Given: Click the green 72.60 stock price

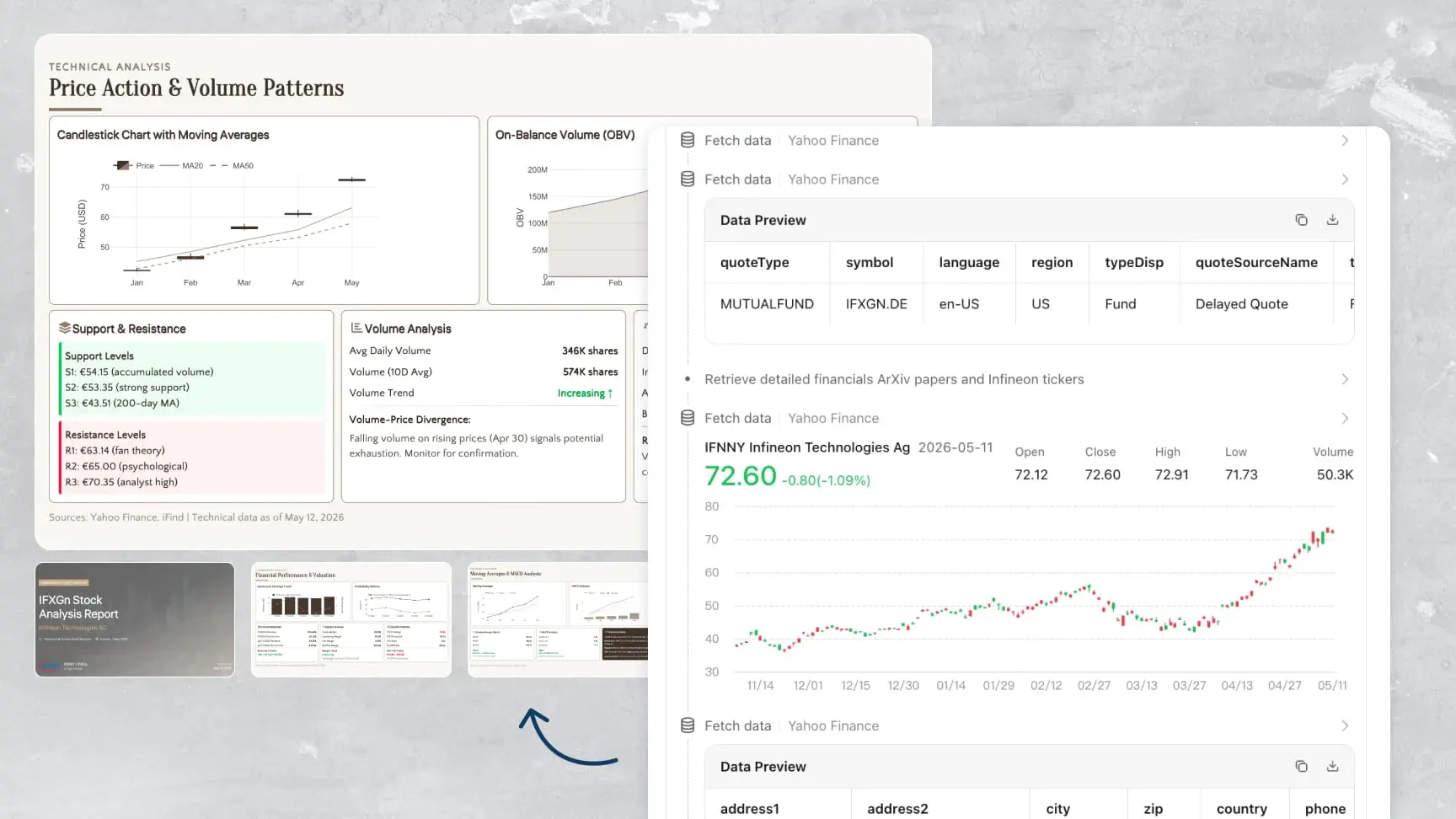Looking at the screenshot, I should pyautogui.click(x=741, y=476).
